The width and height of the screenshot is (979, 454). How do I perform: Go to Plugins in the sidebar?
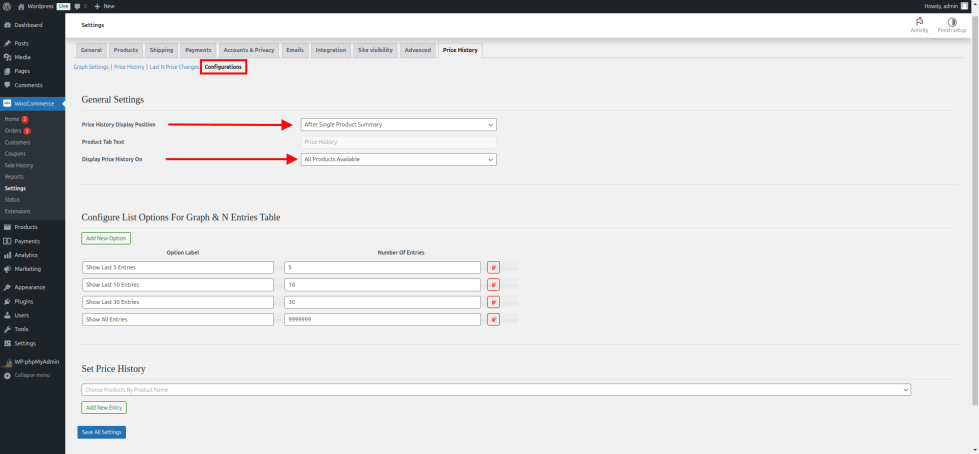[24, 300]
